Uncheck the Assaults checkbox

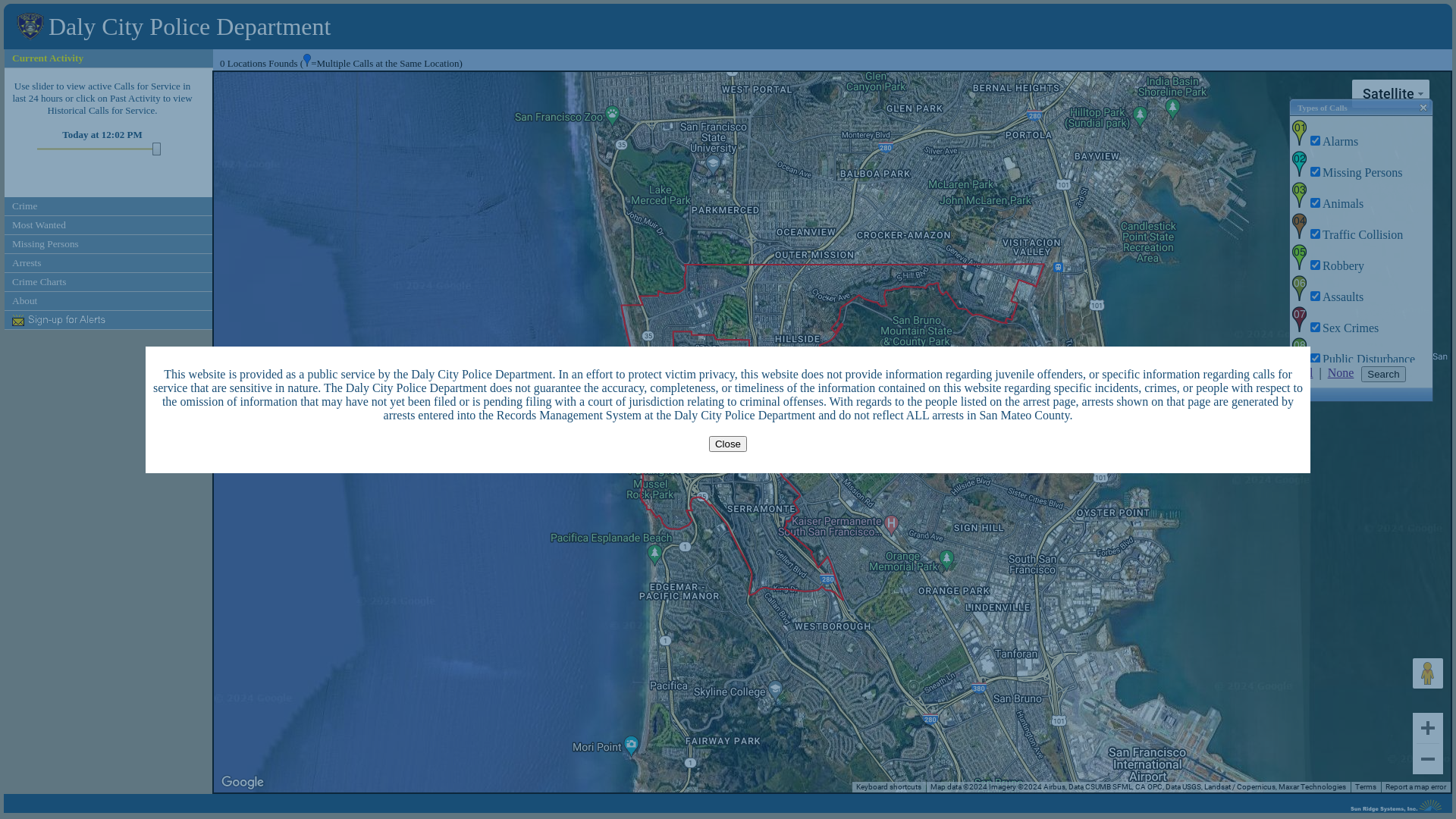1315,297
